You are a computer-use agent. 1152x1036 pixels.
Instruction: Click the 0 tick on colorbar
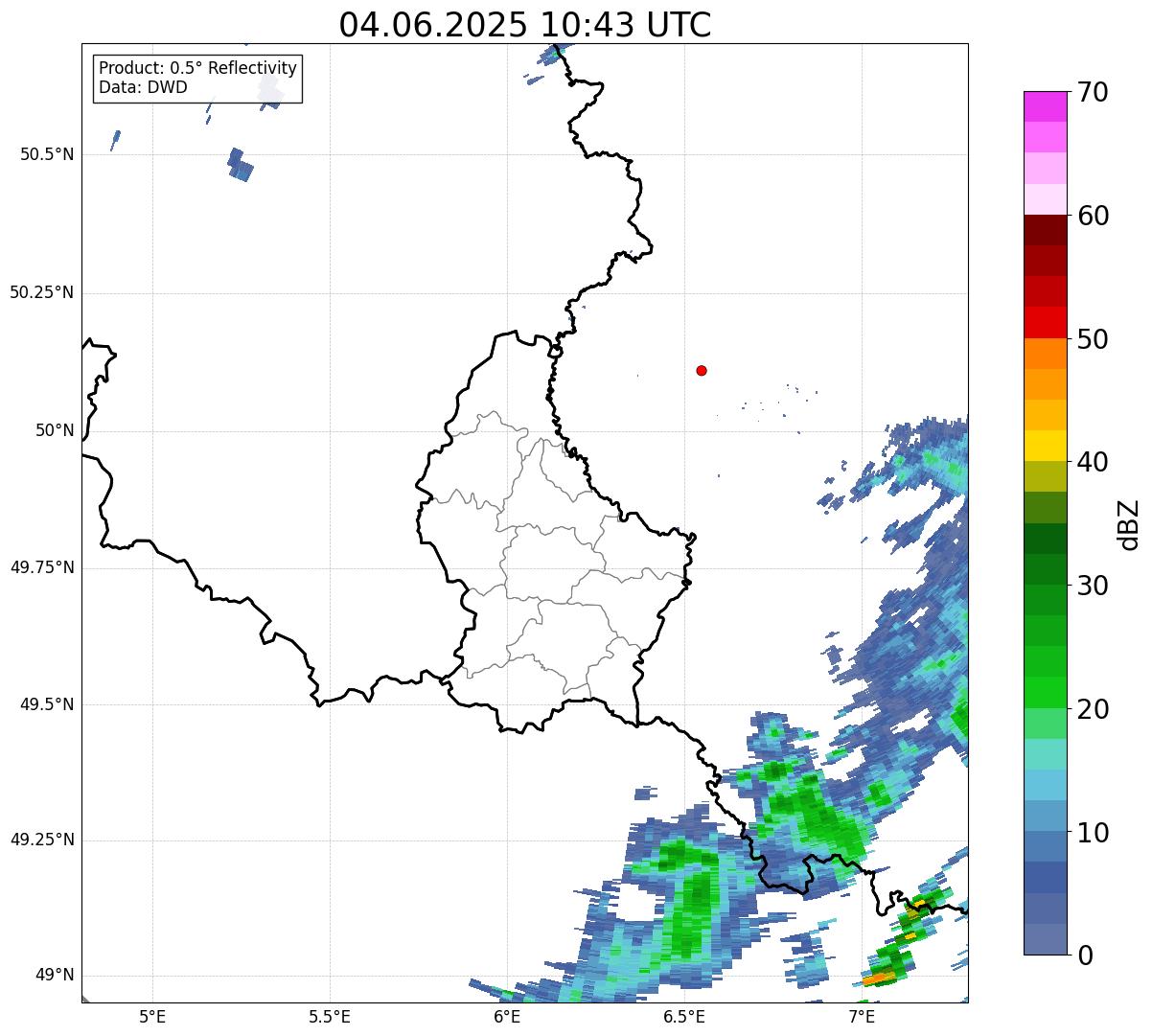click(1085, 955)
